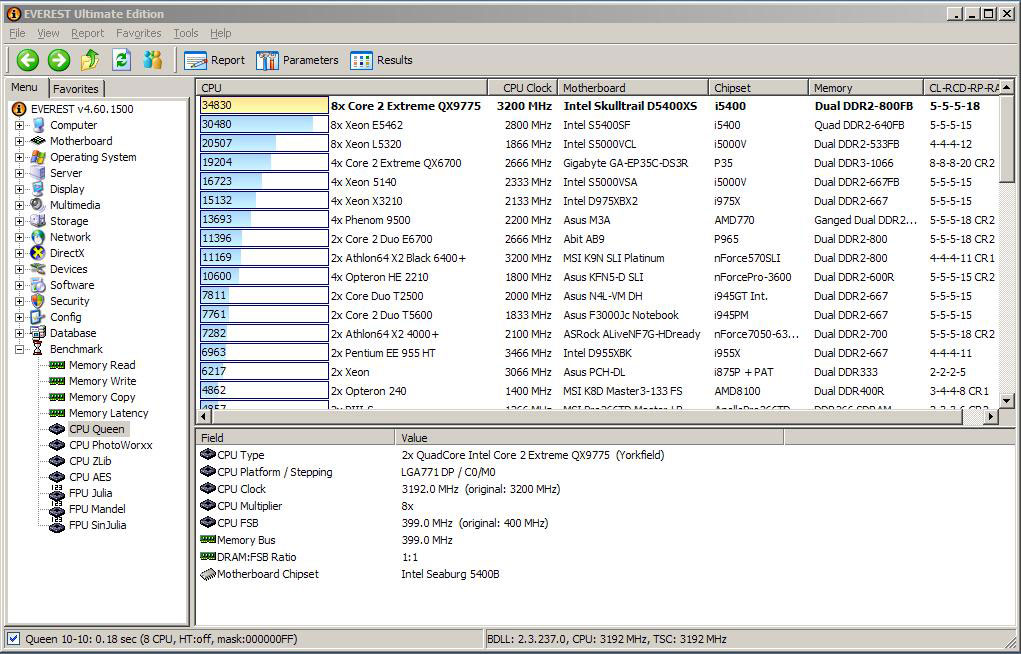The width and height of the screenshot is (1021, 654).
Task: Click the users icon in toolbar
Action: [x=153, y=61]
